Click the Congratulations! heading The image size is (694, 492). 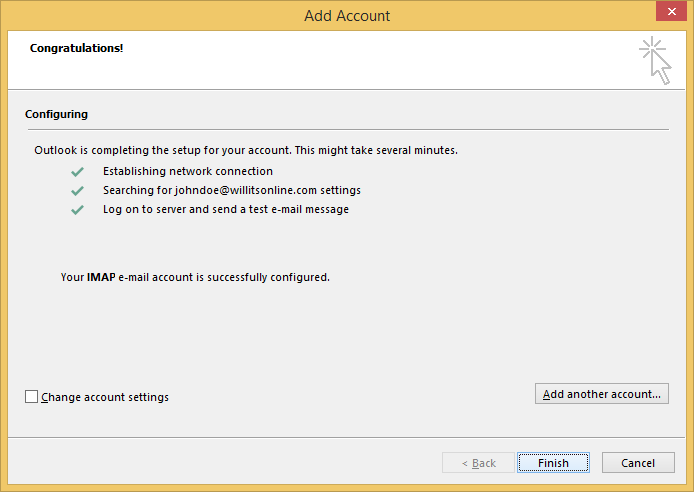point(77,48)
